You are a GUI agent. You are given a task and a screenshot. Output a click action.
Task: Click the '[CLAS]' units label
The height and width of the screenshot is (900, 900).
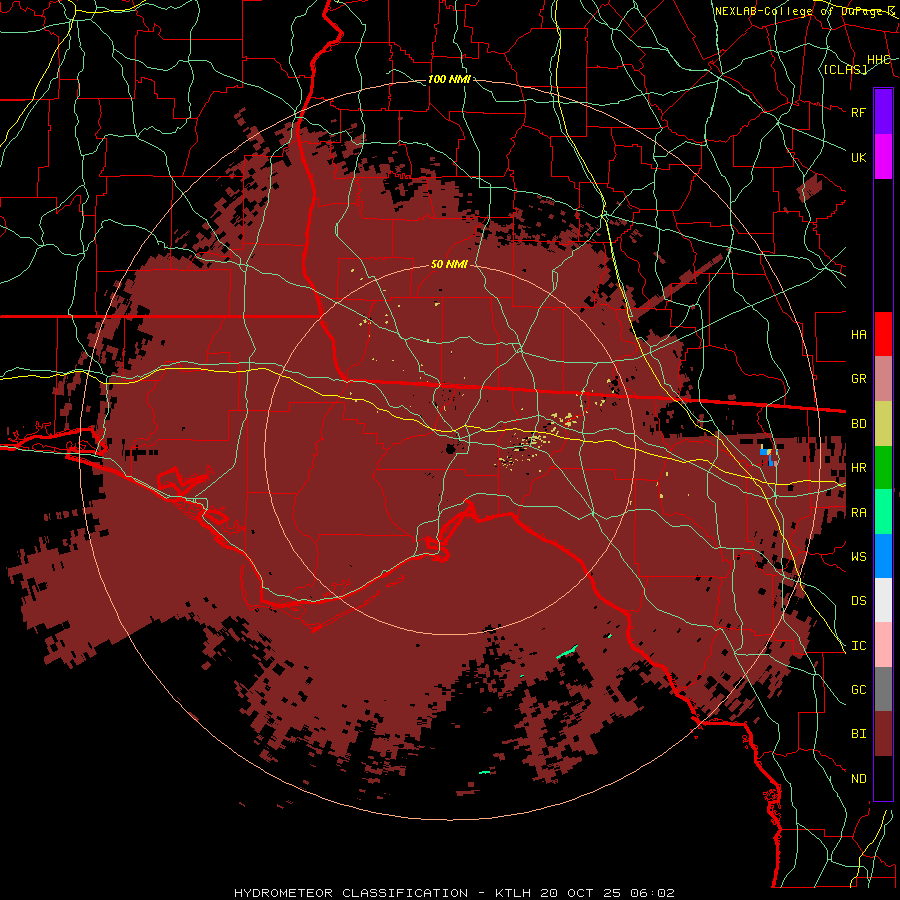pyautogui.click(x=845, y=69)
